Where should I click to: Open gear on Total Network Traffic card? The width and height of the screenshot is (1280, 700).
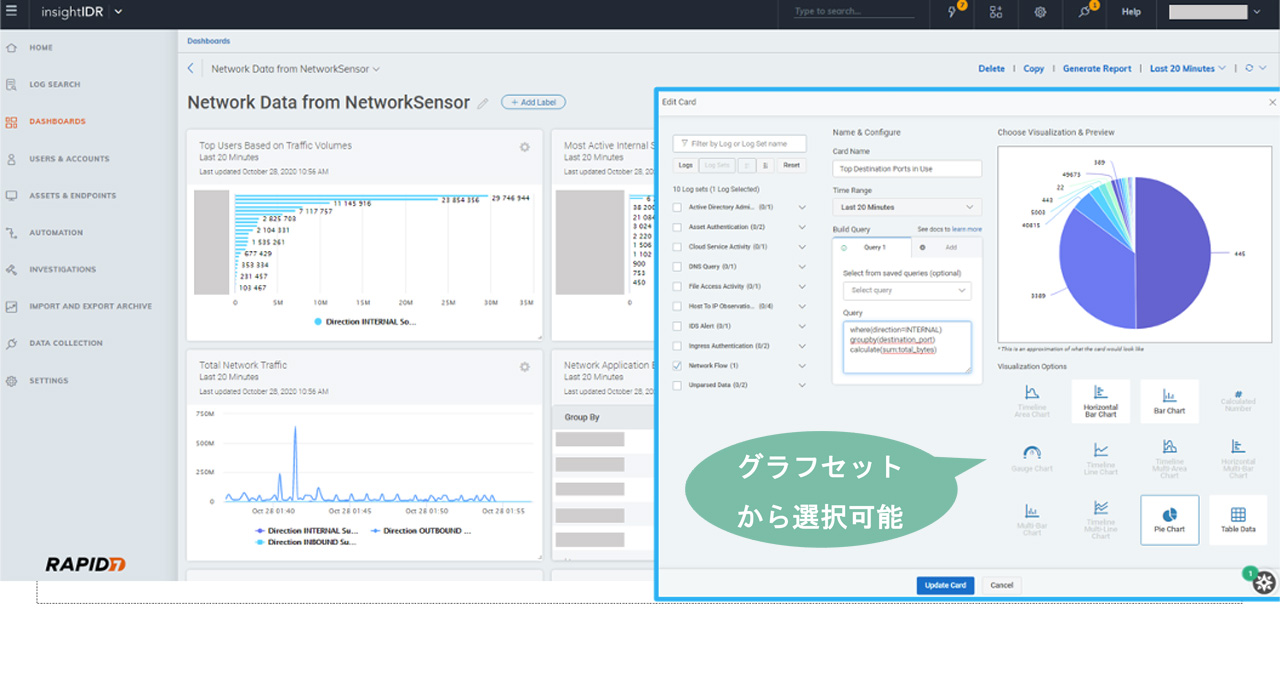[x=524, y=367]
